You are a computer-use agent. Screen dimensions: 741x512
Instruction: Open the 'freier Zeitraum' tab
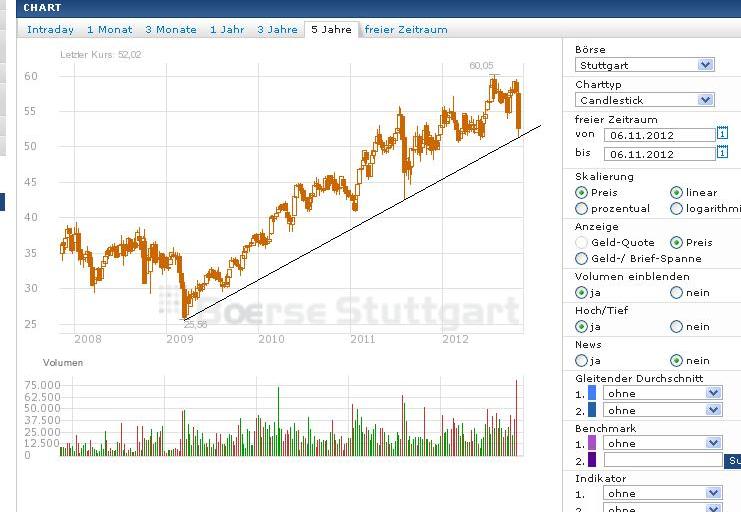click(x=406, y=30)
